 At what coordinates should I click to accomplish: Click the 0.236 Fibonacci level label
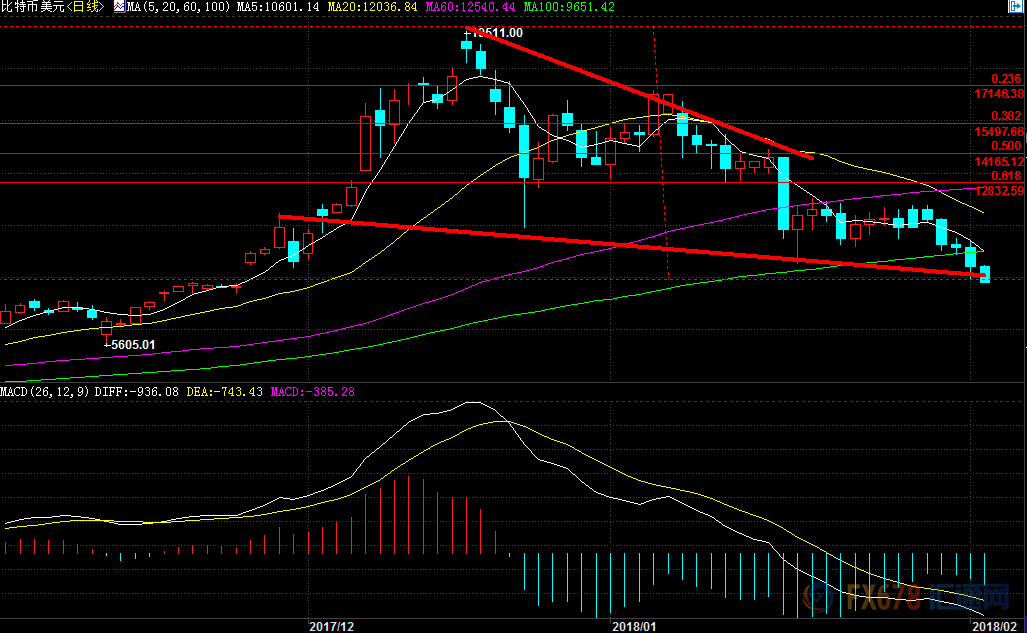1006,79
